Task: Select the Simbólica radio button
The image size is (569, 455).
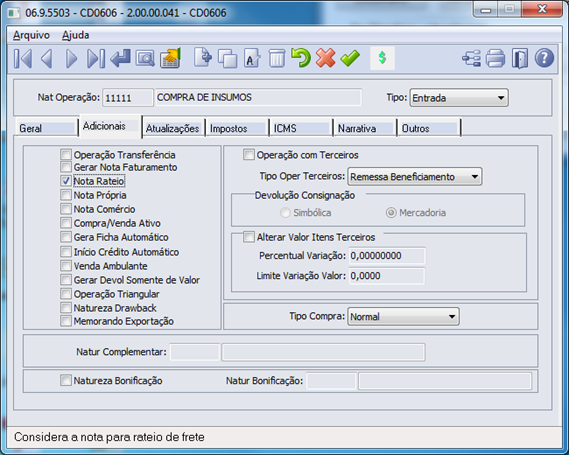Action: [285, 212]
